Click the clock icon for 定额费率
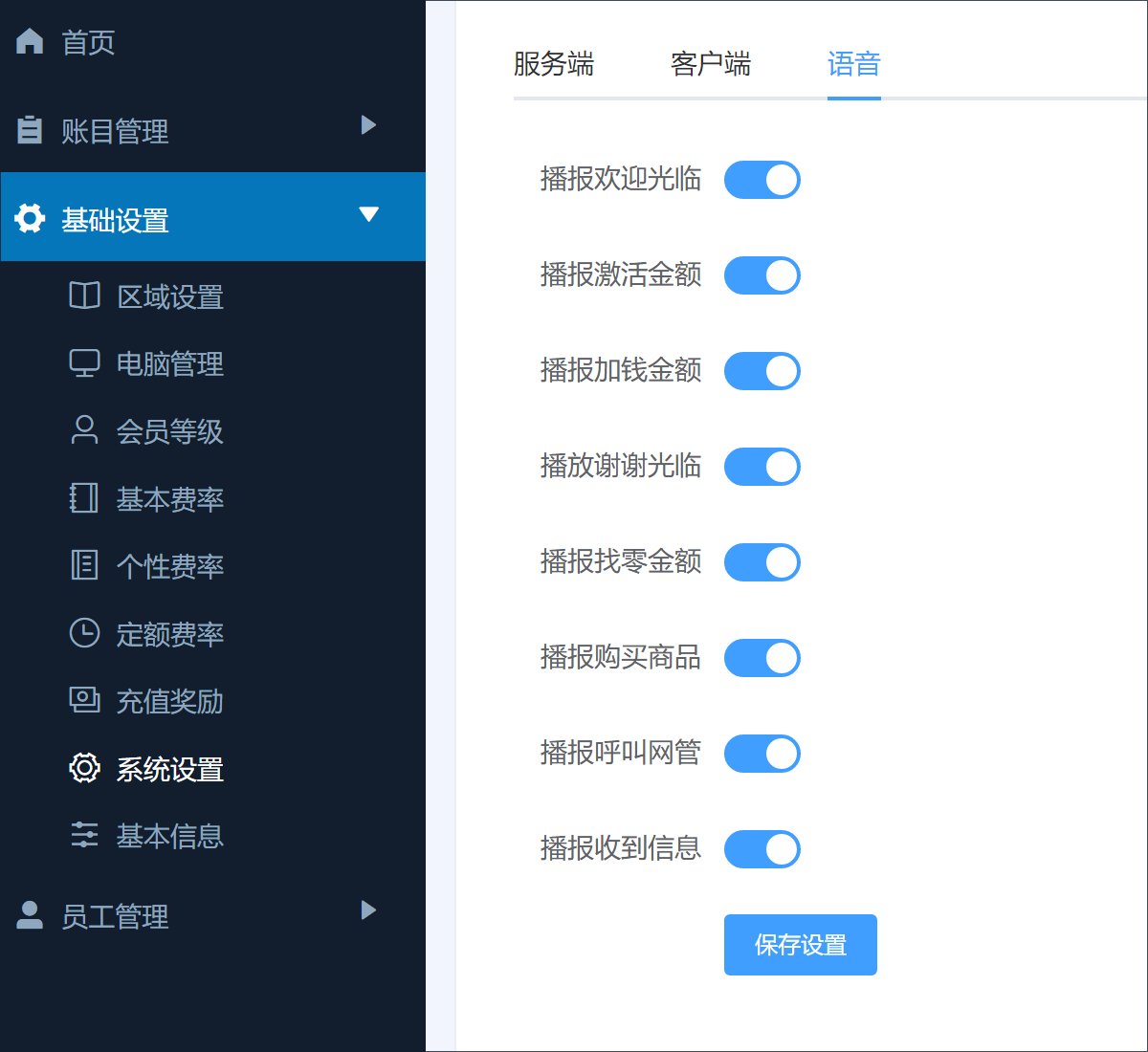The image size is (1148, 1052). tap(84, 633)
